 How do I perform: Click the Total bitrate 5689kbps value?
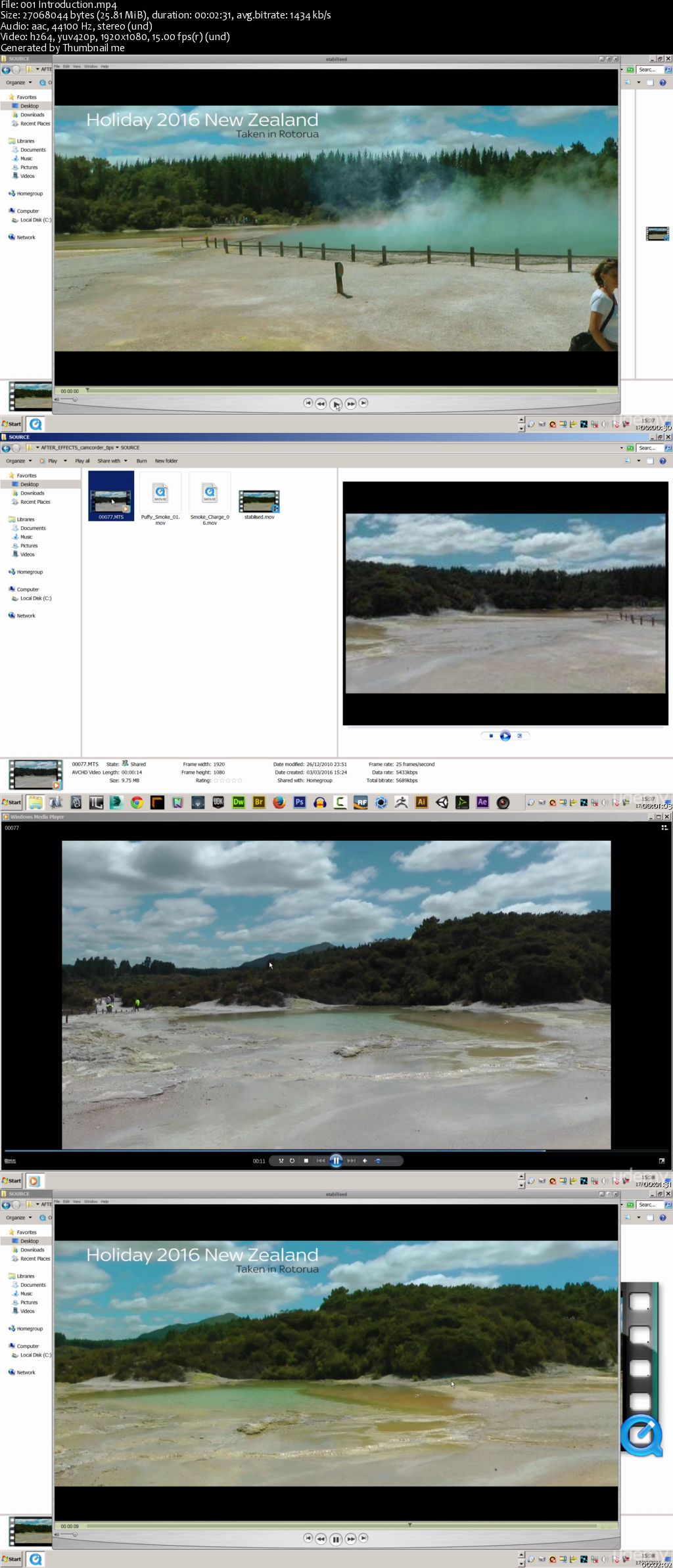tap(407, 780)
